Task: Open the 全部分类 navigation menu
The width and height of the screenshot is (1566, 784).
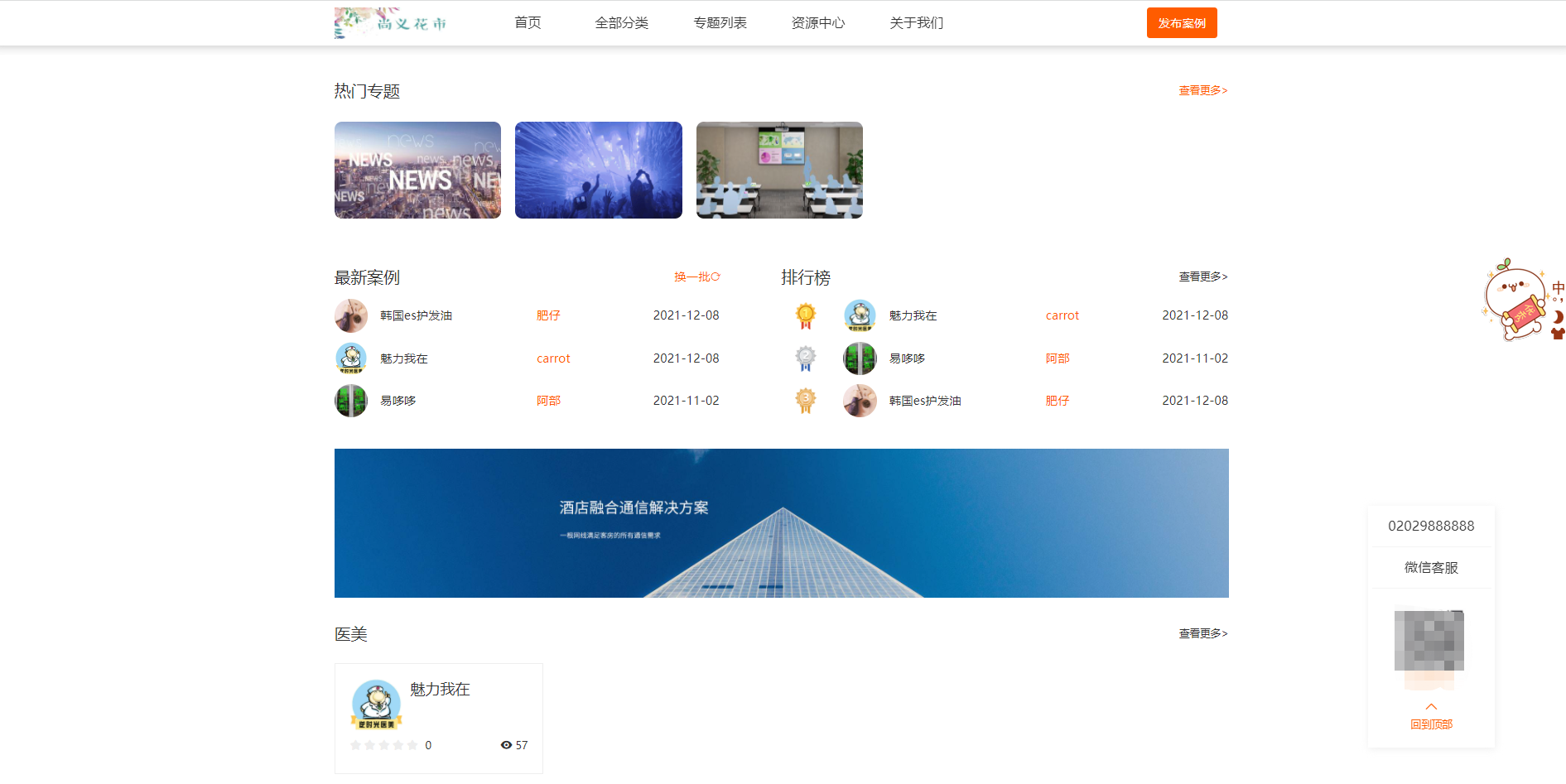Action: [621, 23]
